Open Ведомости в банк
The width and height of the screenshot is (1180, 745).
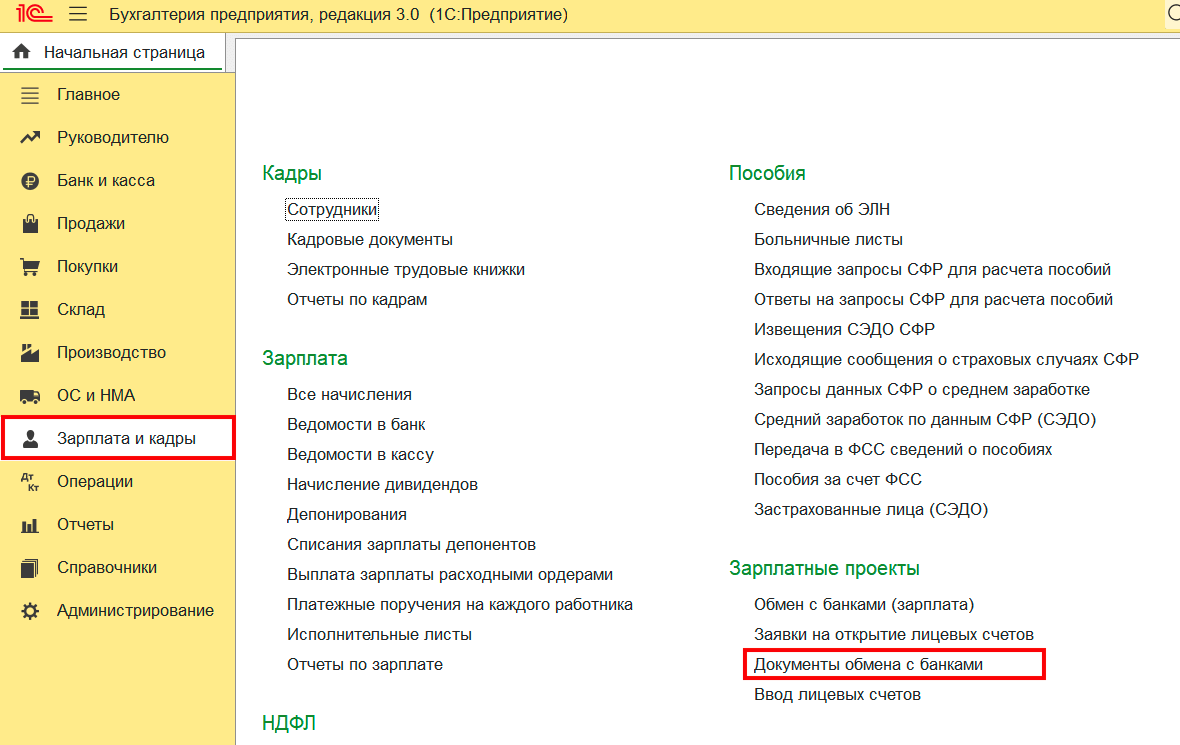[x=356, y=425]
